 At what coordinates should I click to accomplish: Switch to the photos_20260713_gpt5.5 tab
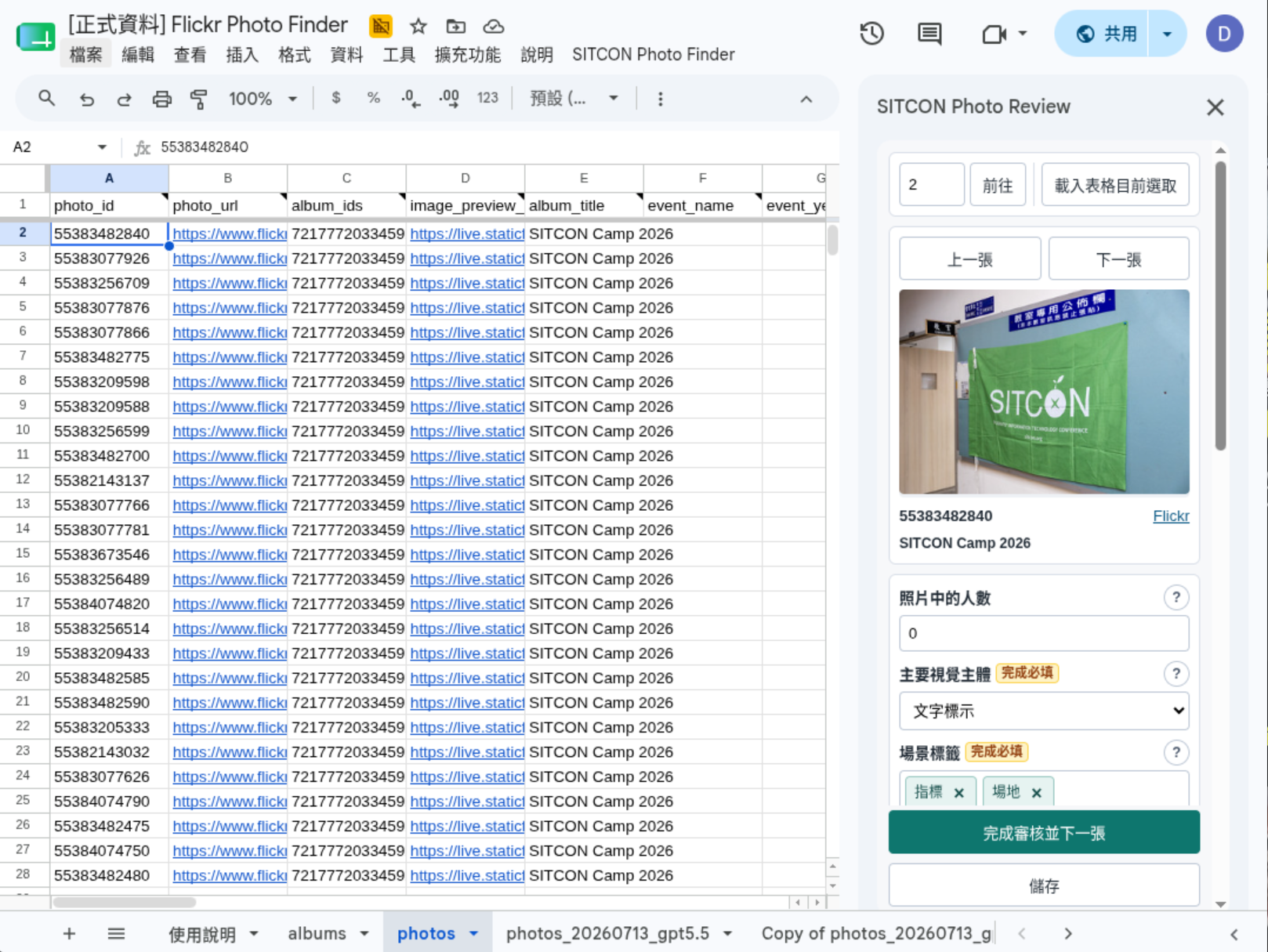pos(607,933)
